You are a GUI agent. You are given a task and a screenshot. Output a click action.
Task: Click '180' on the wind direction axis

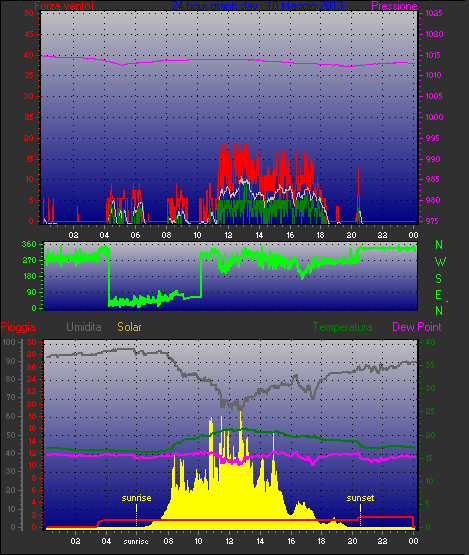(29, 276)
